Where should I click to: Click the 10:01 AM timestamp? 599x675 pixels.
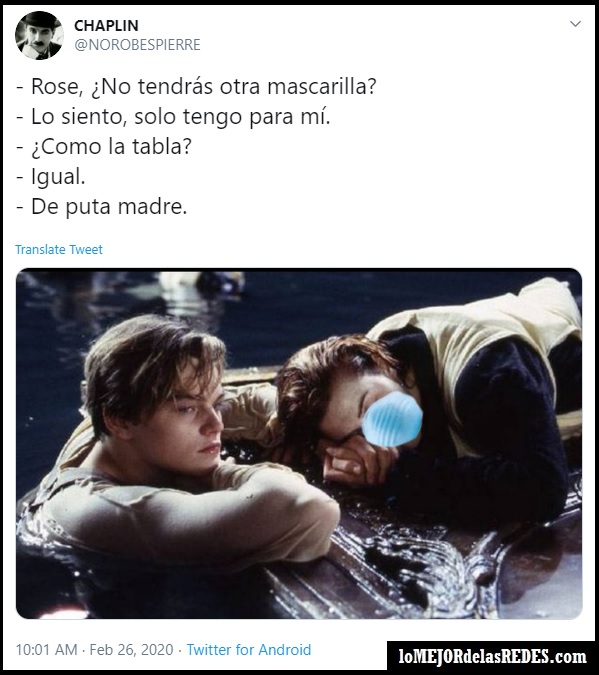coord(47,650)
